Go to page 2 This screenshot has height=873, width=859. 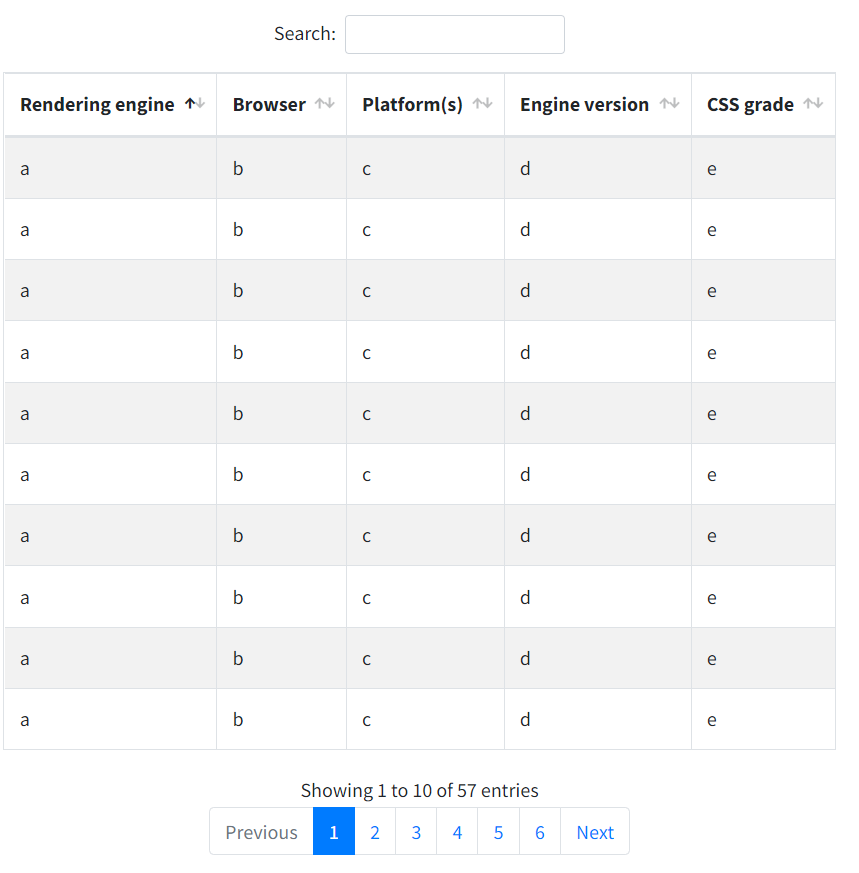pyautogui.click(x=375, y=832)
